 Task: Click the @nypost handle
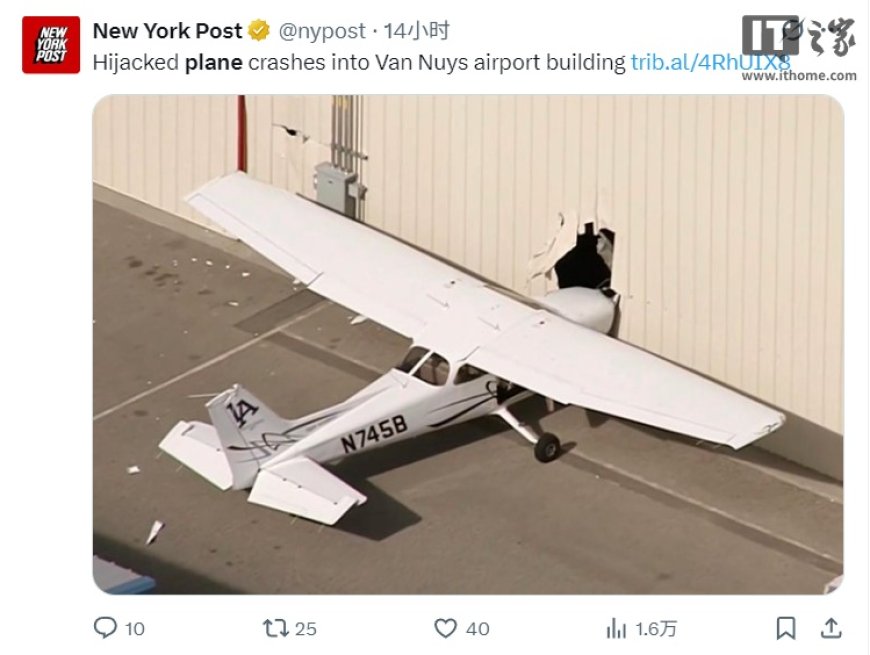point(322,31)
